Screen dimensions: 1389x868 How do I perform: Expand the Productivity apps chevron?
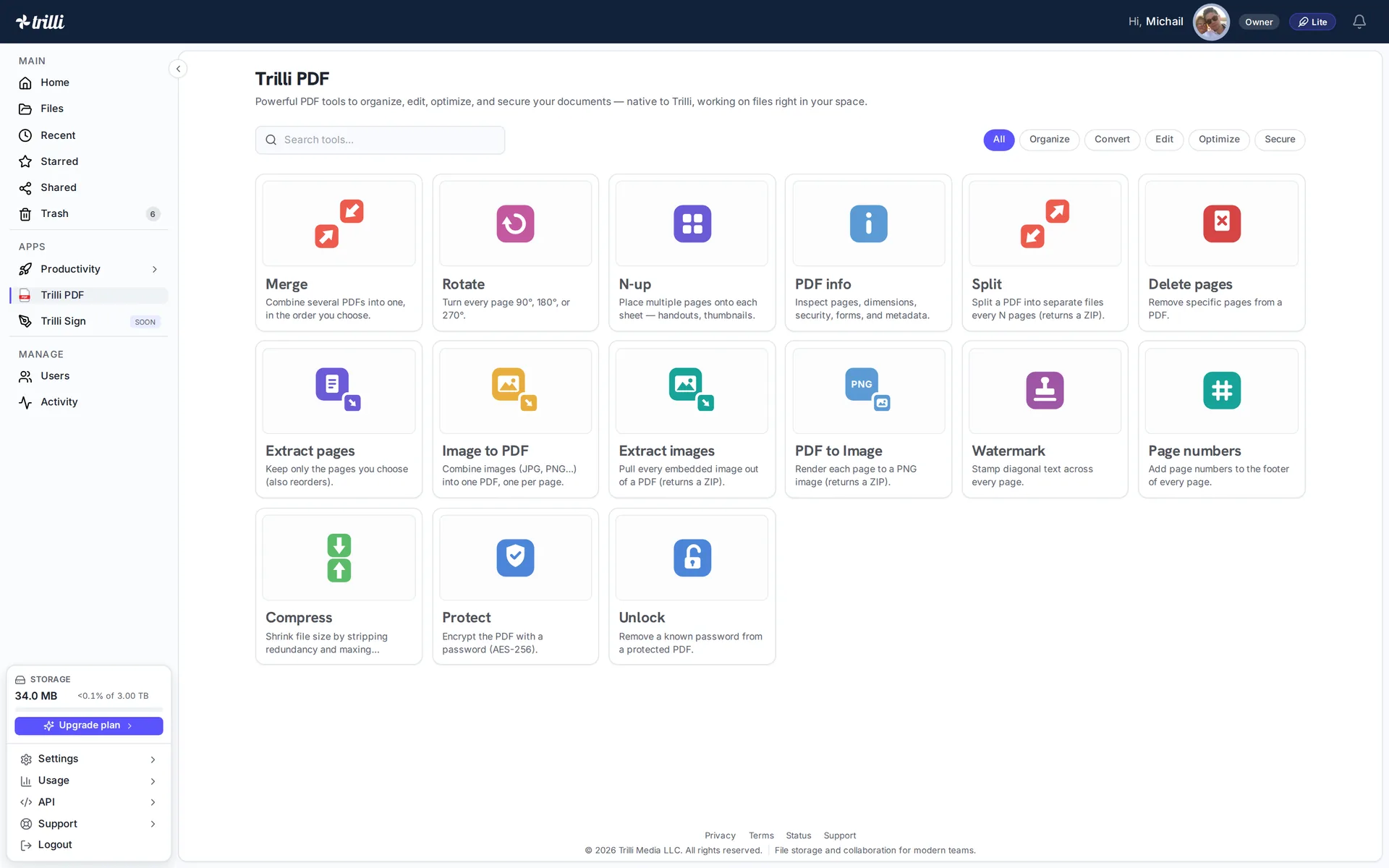(154, 269)
